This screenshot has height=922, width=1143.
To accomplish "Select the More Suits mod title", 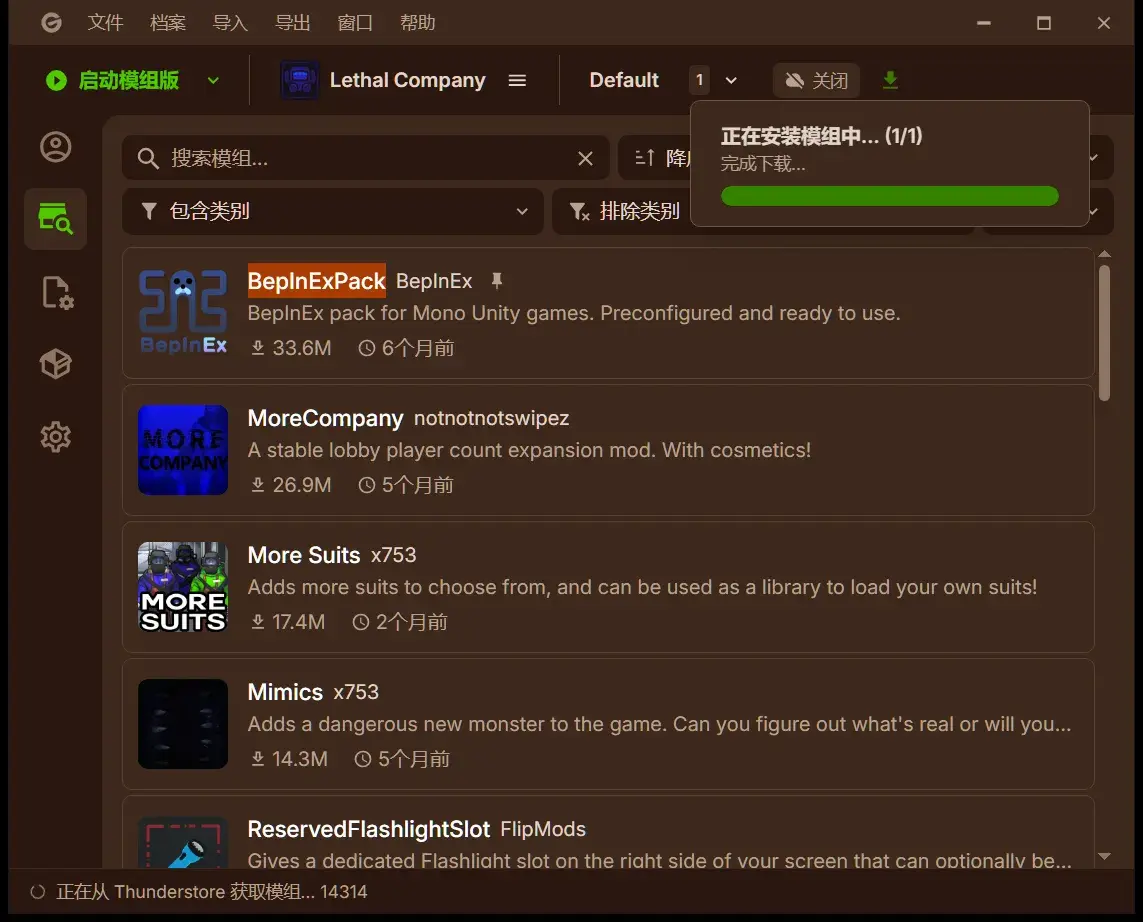I will 304,555.
